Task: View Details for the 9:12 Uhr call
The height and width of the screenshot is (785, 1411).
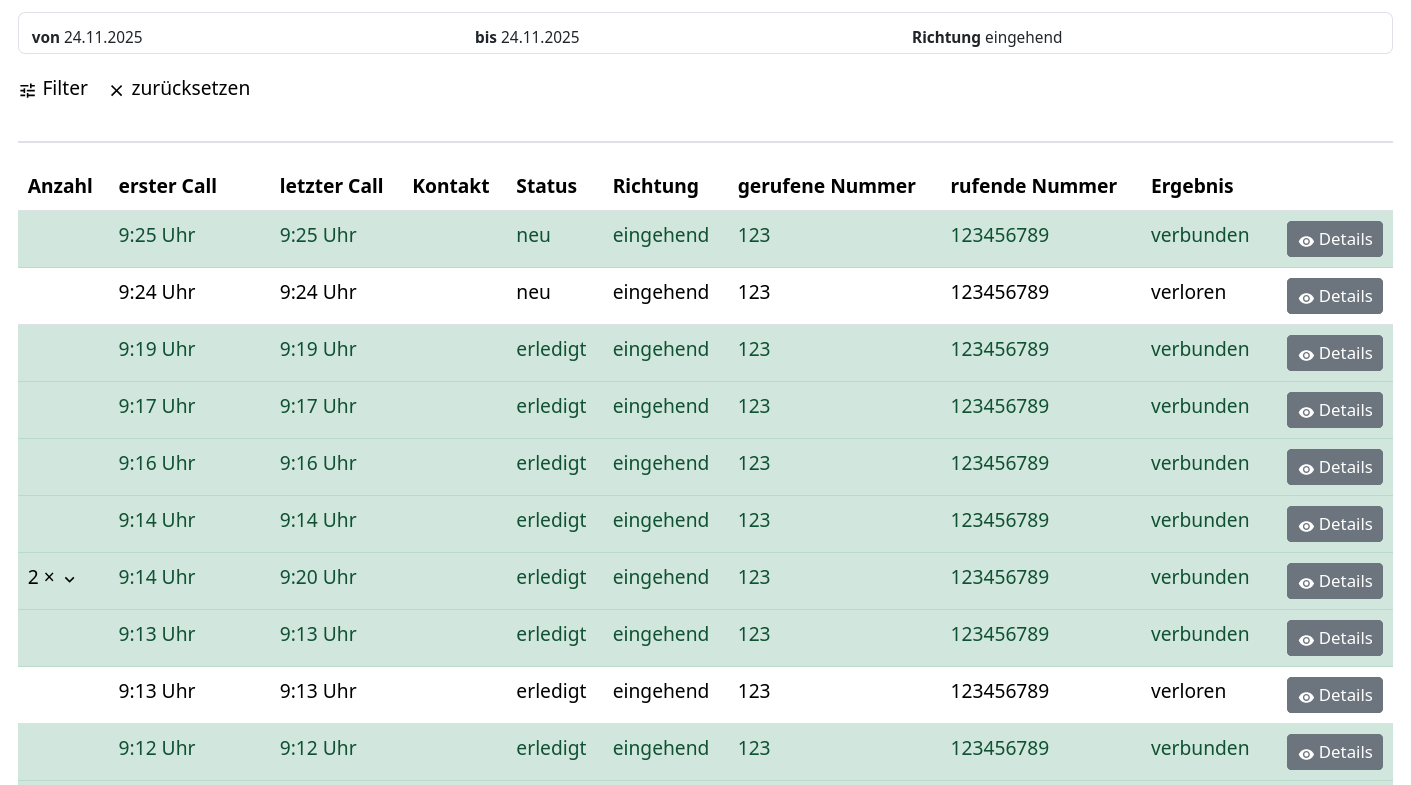Action: click(1334, 753)
